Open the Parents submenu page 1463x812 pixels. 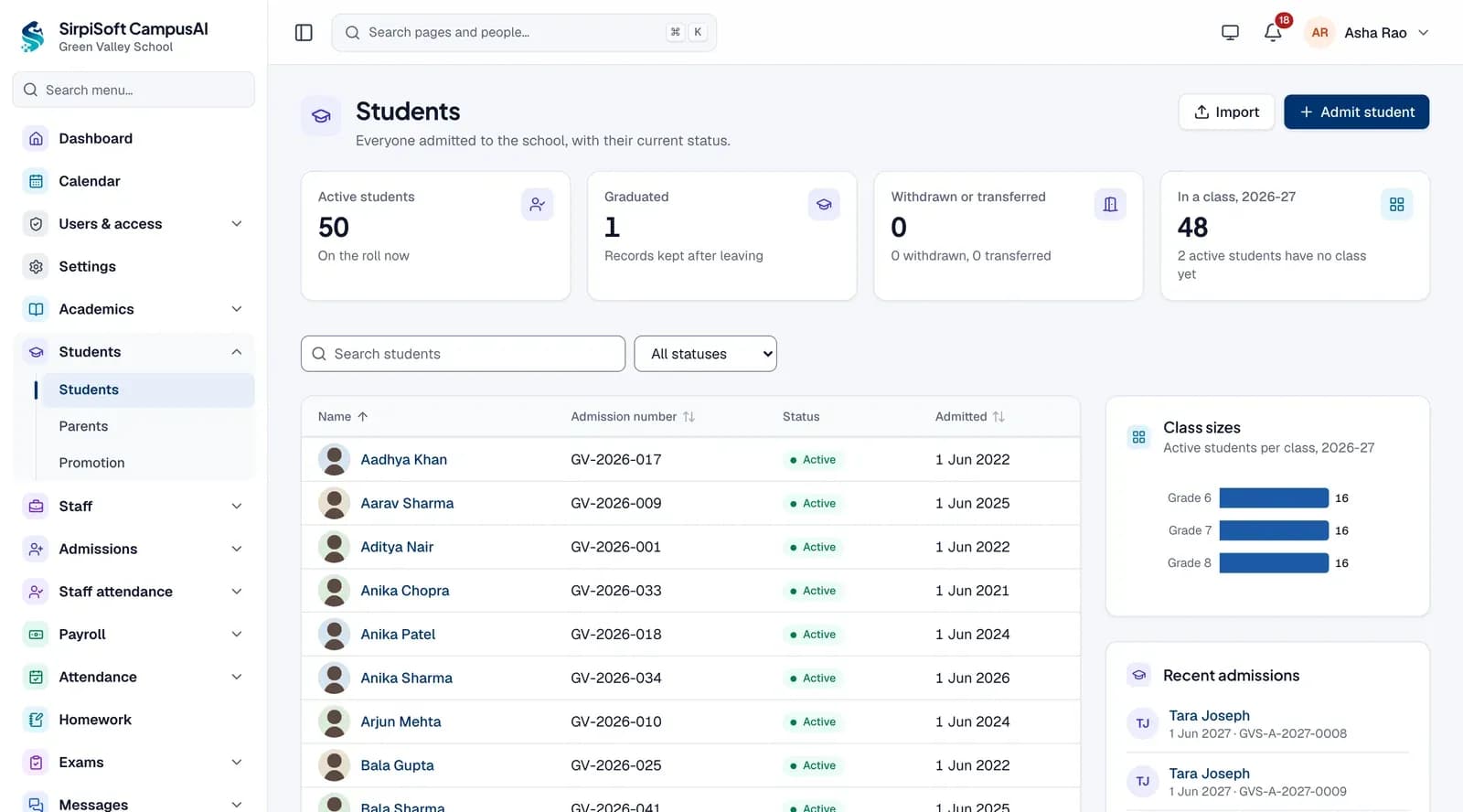point(147,426)
